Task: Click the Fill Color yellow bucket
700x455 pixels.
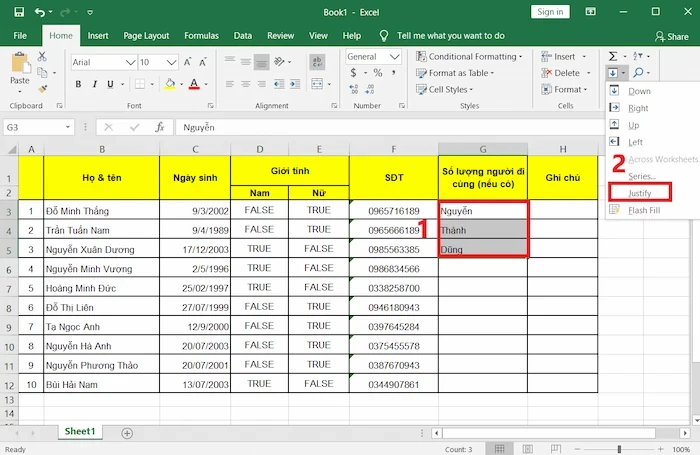Action: click(170, 84)
